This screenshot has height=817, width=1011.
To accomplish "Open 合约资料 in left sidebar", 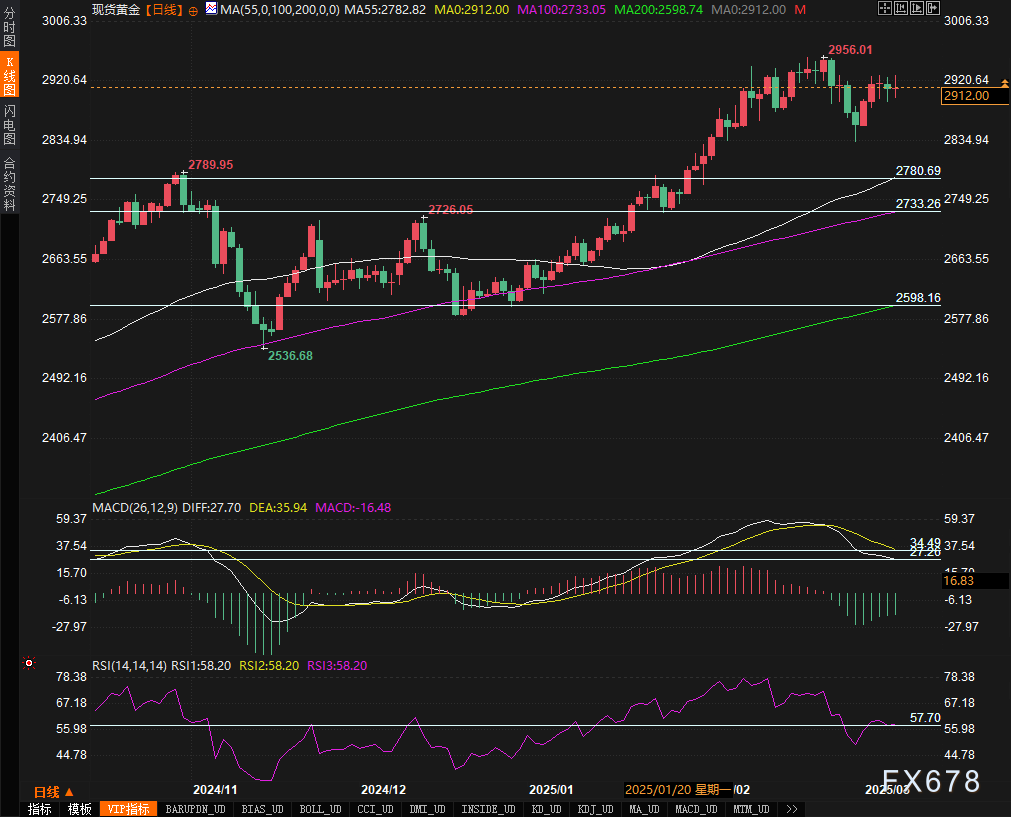I will point(9,183).
